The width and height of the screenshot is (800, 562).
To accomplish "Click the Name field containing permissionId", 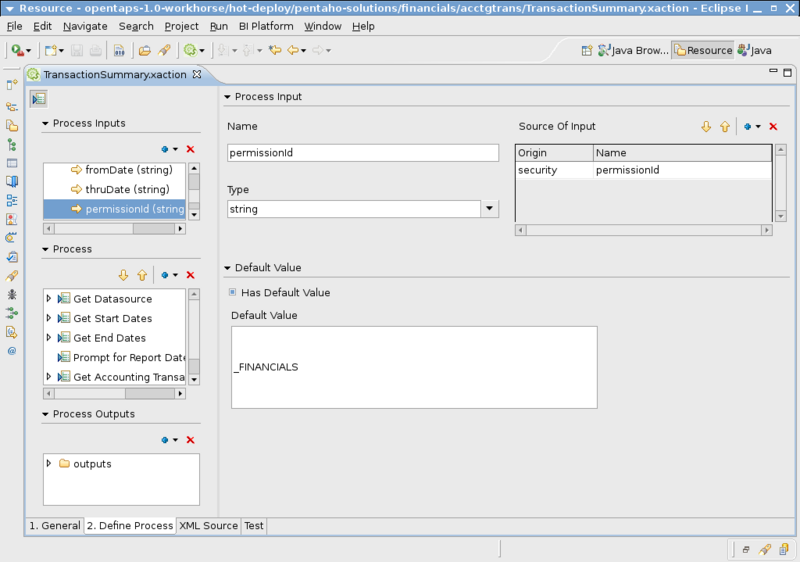I will [x=363, y=152].
